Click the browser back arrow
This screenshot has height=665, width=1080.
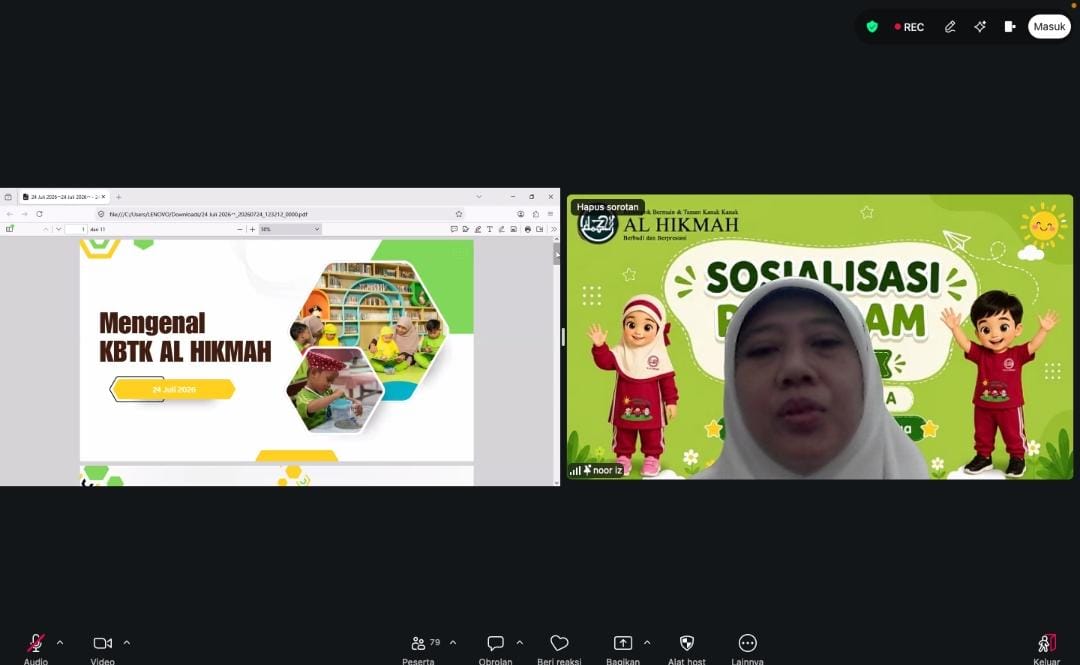tap(10, 214)
